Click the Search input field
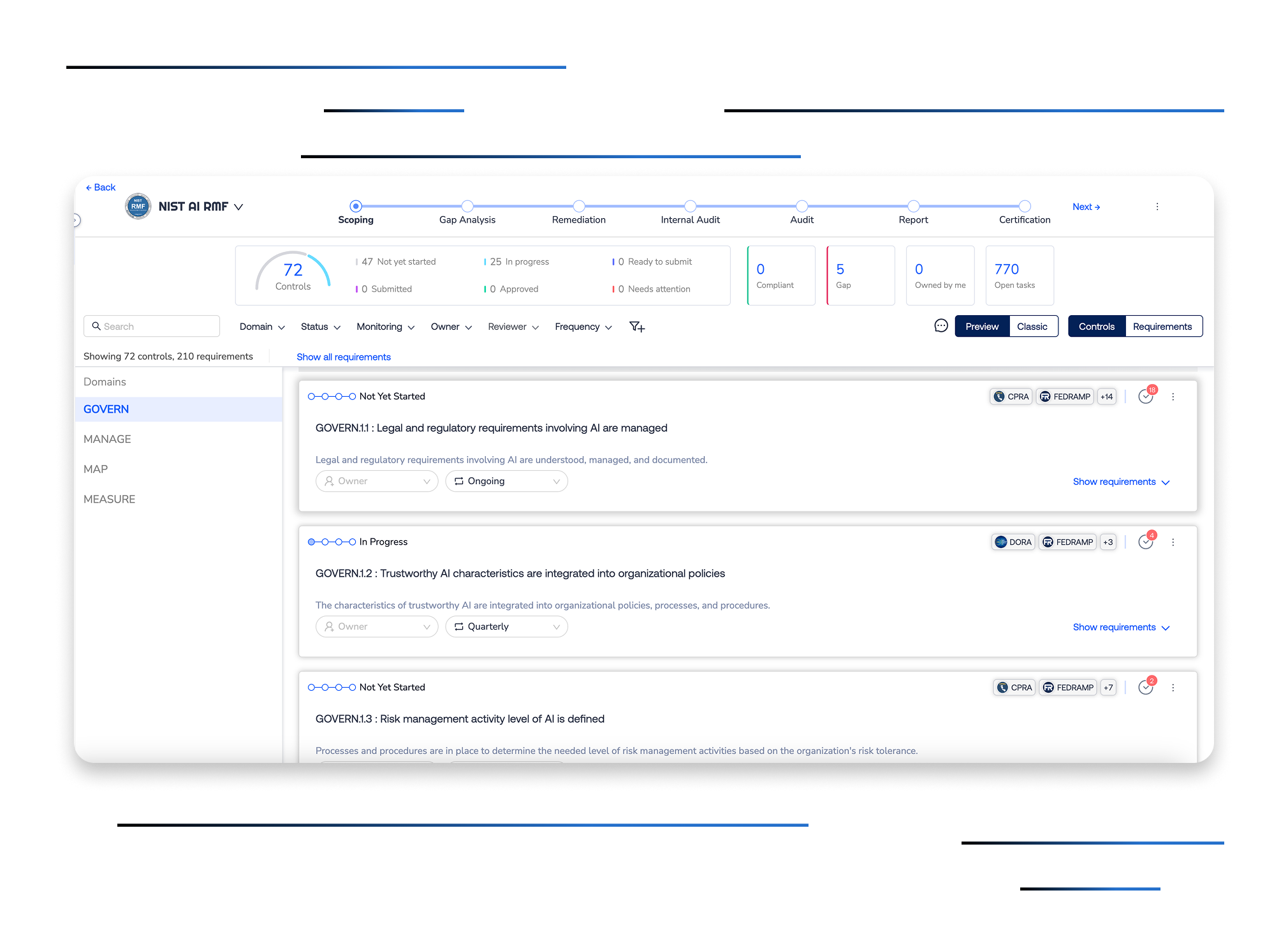 tap(152, 326)
